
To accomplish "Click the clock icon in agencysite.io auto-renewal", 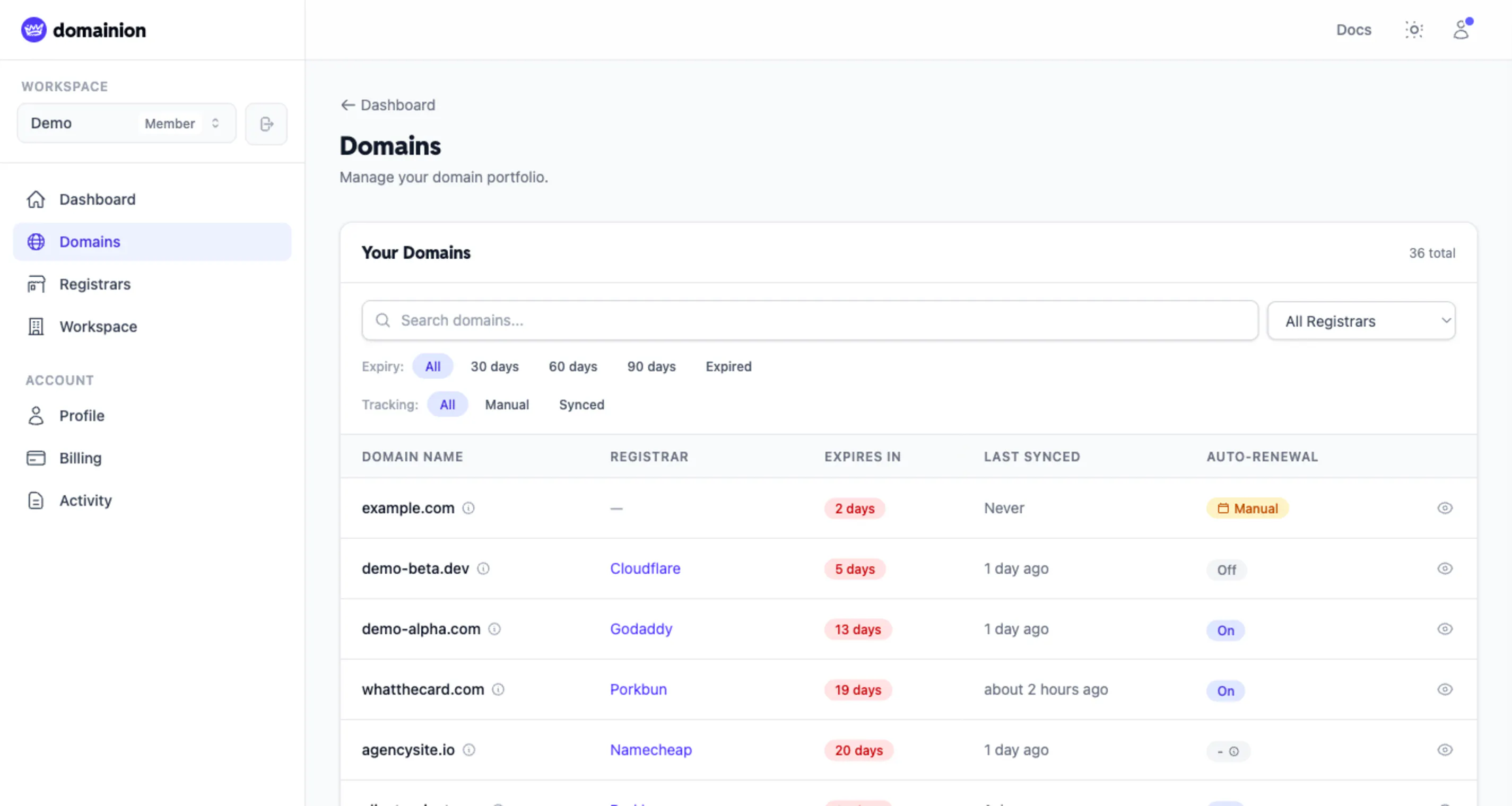I will (1234, 751).
